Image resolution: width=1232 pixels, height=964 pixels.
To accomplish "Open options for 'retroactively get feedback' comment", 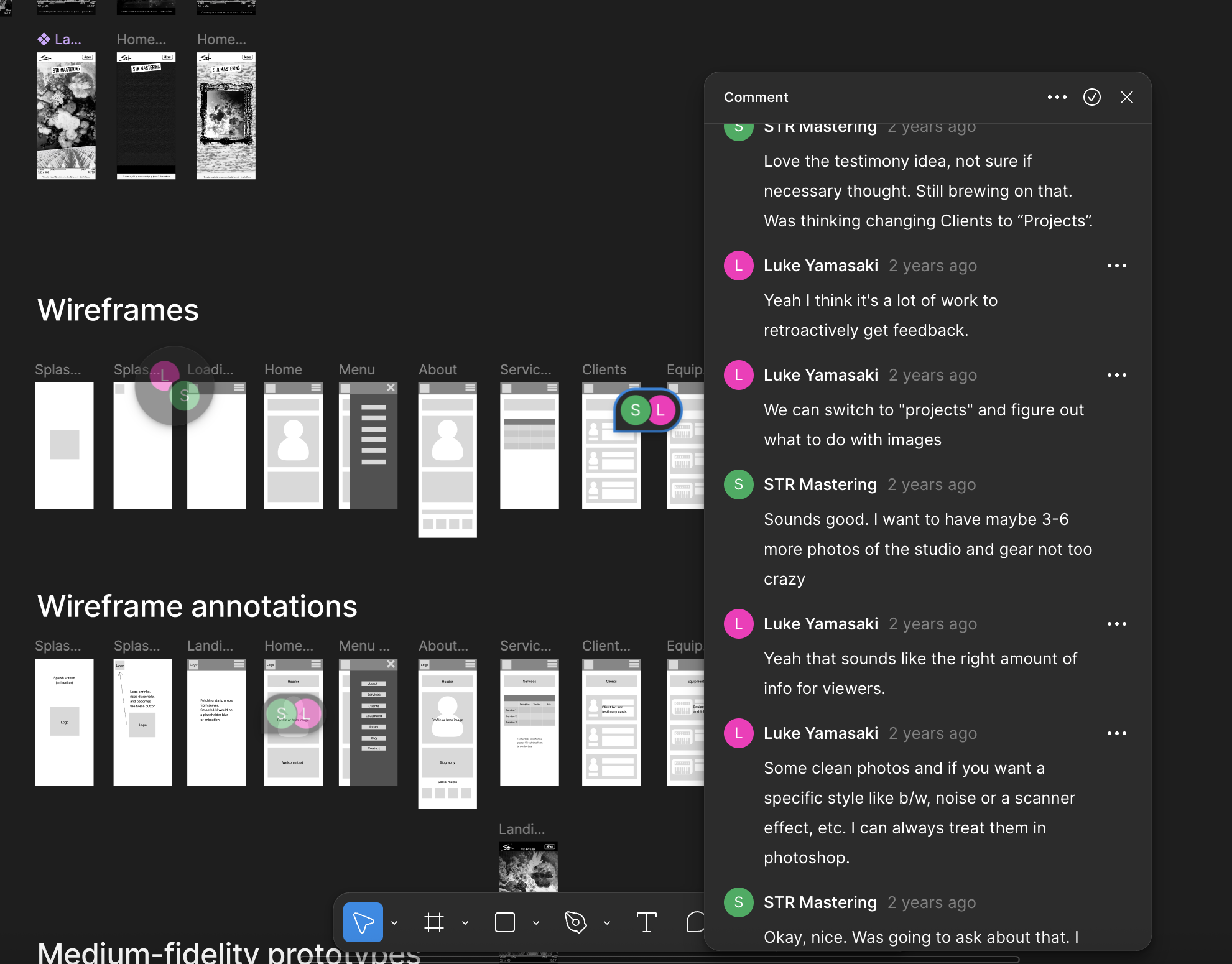I will point(1116,266).
